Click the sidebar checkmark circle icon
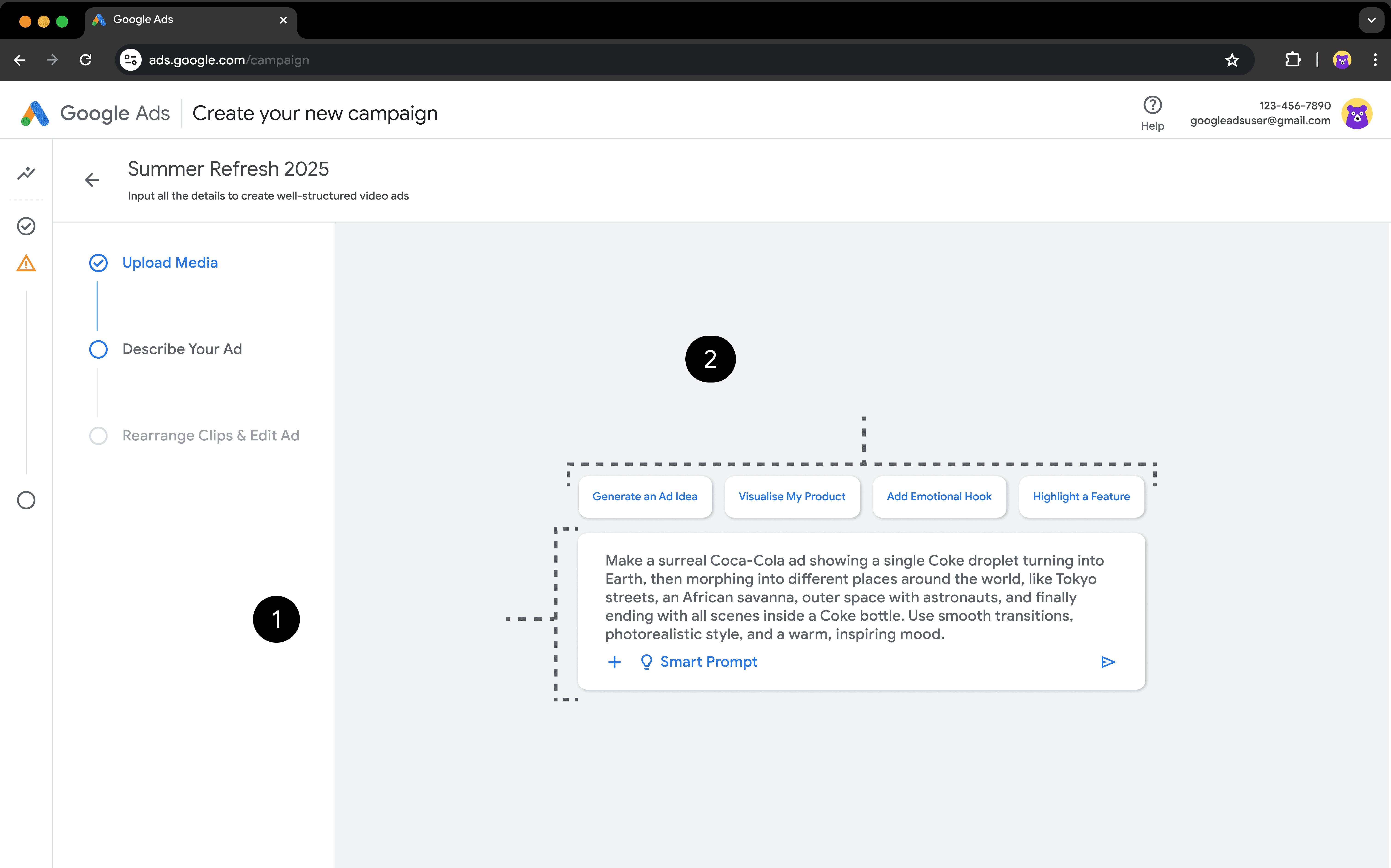Image resolution: width=1391 pixels, height=868 pixels. (26, 226)
